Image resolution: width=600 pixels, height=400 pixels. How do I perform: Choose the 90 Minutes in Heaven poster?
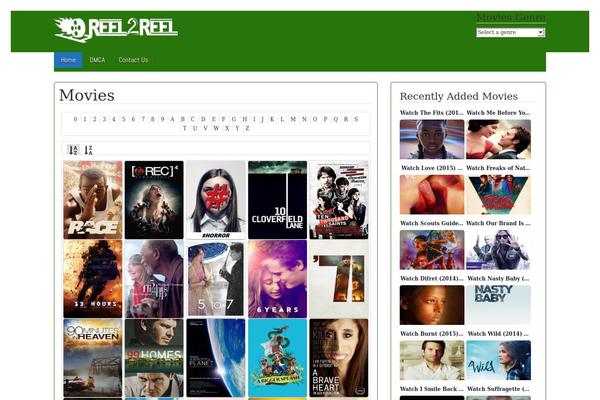(x=93, y=358)
